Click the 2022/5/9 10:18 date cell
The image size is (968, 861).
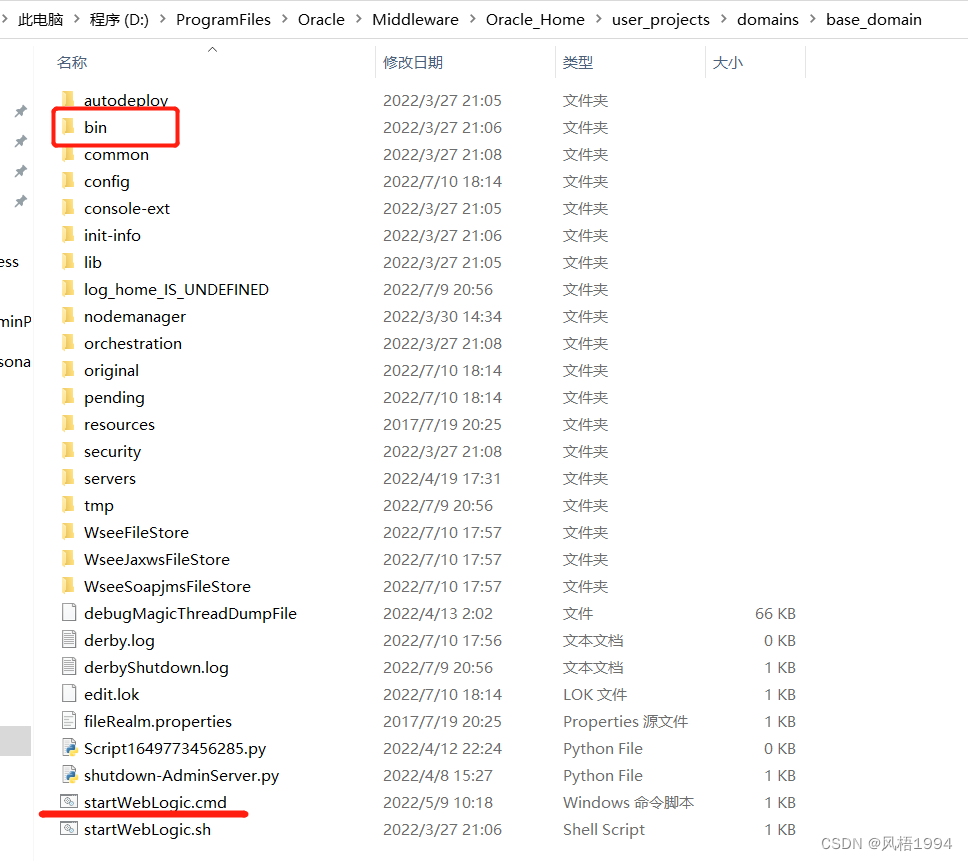(438, 802)
